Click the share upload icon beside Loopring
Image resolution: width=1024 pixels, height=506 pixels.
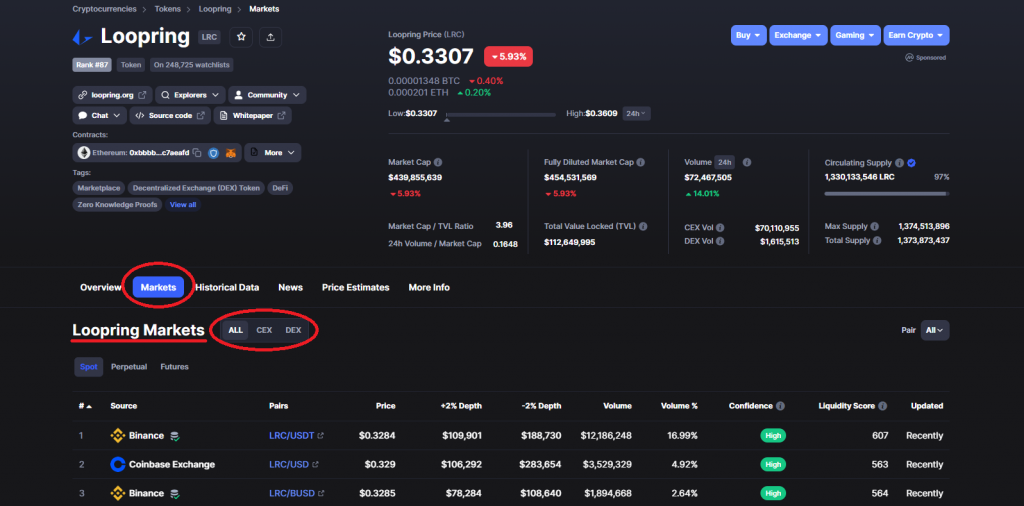270,37
